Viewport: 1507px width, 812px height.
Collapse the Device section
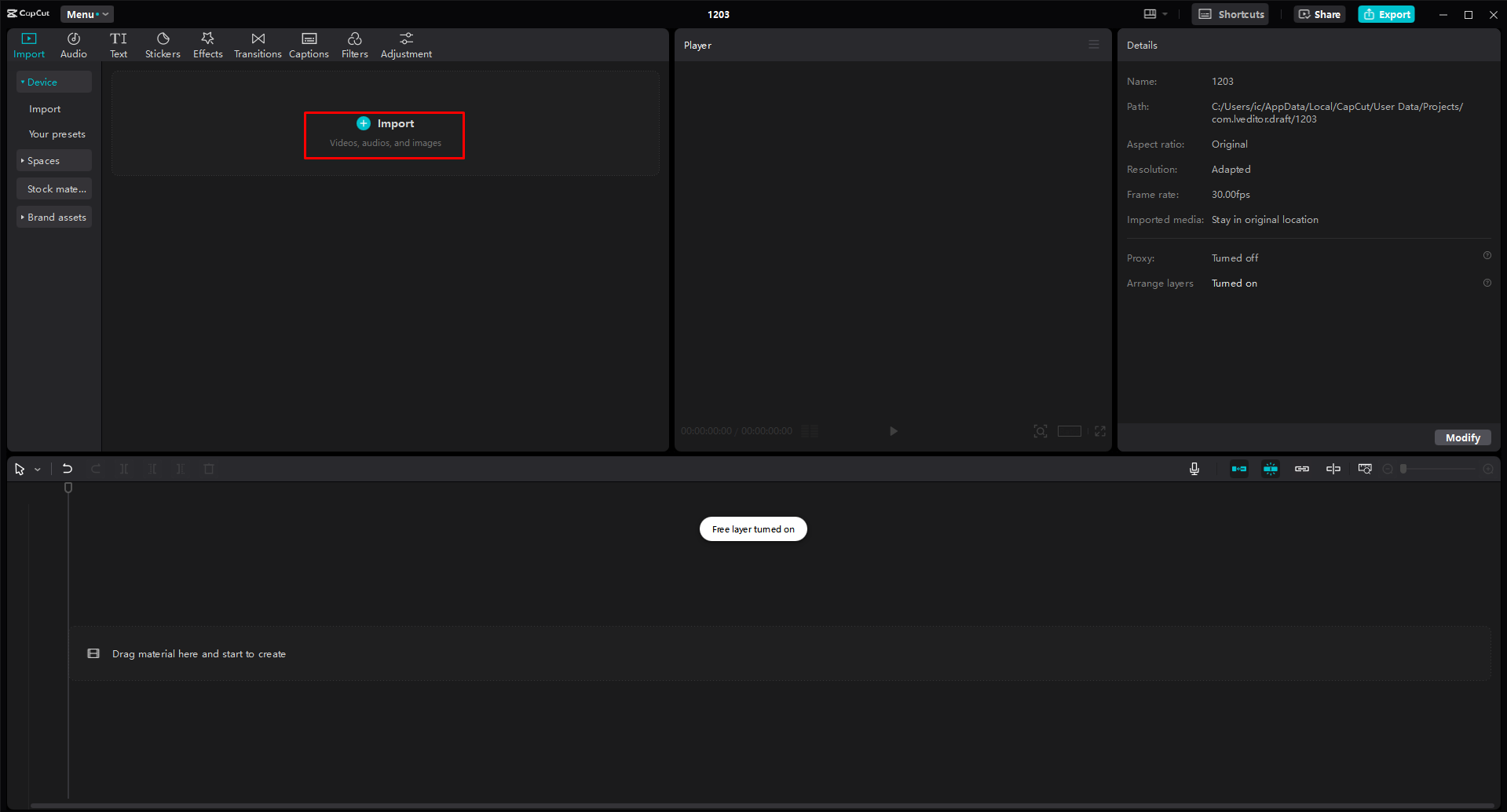54,82
